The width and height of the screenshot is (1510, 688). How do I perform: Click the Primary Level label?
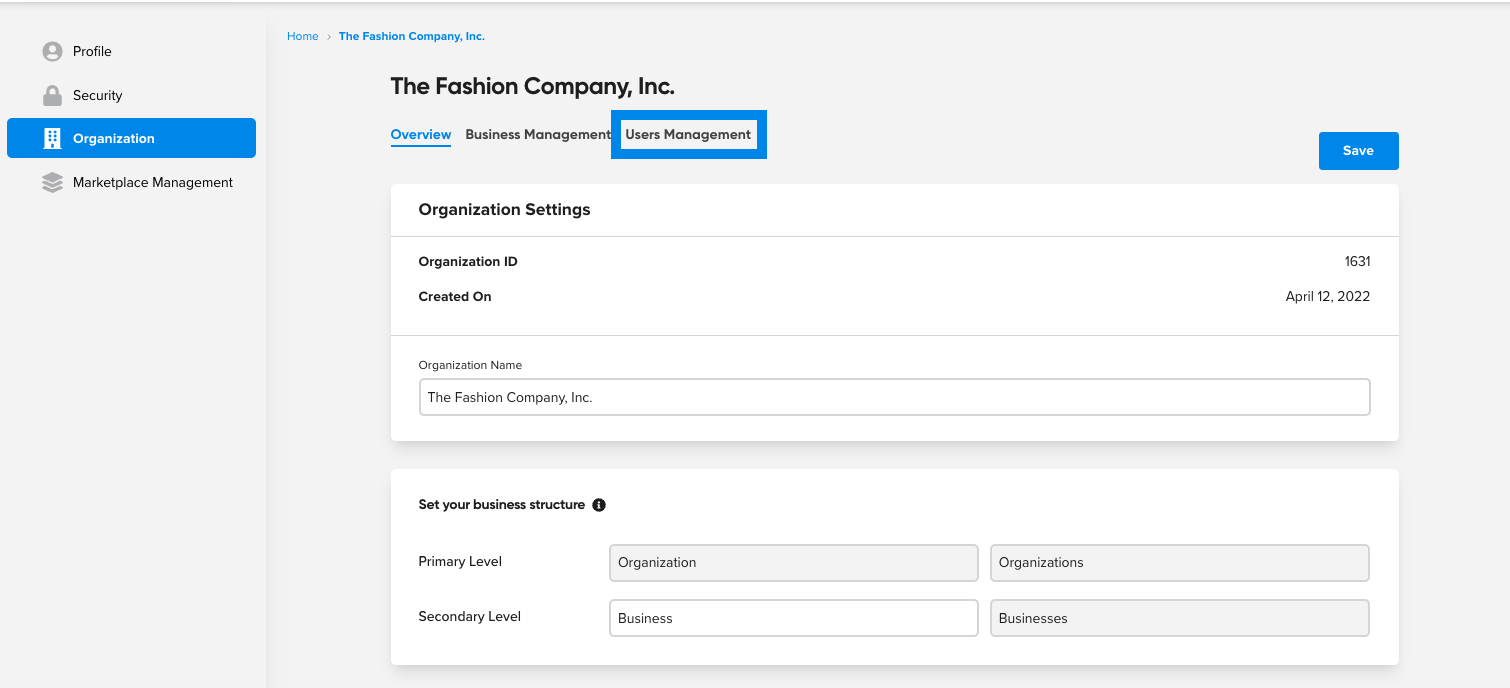click(460, 562)
